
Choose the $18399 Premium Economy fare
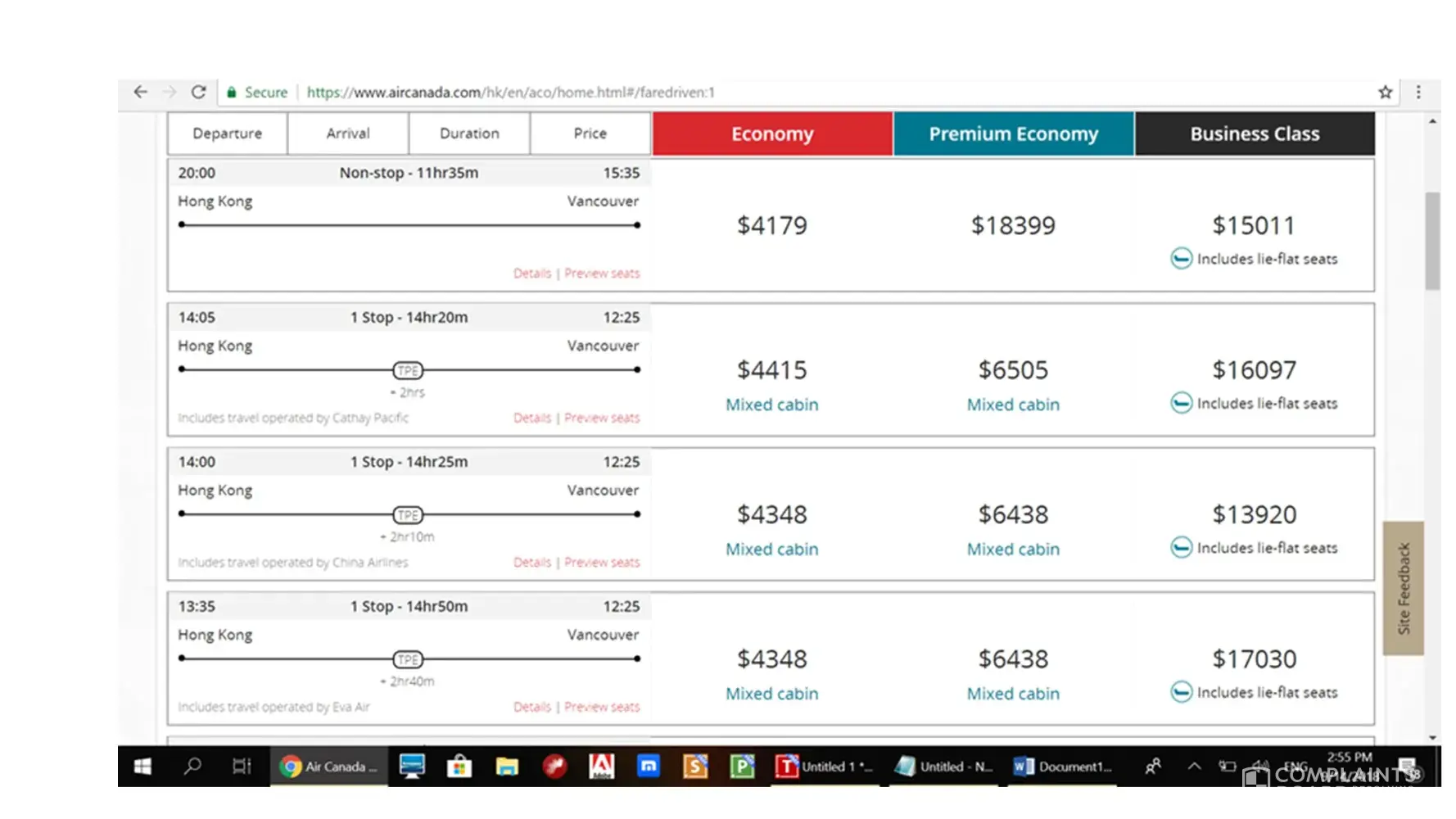coord(1014,225)
